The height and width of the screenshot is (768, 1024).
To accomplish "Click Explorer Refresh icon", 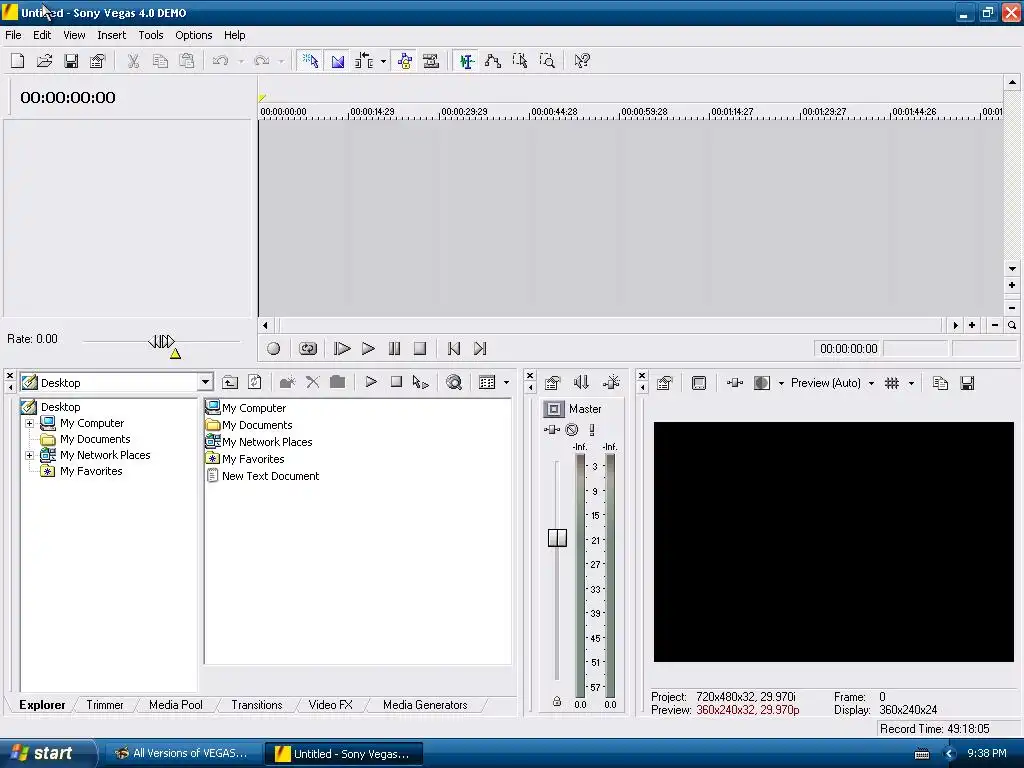I will (255, 383).
